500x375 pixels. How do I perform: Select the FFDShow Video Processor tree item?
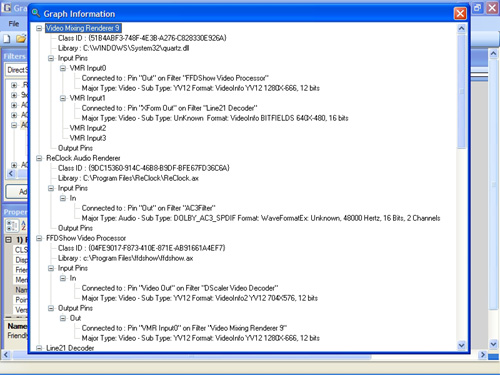[x=86, y=238]
